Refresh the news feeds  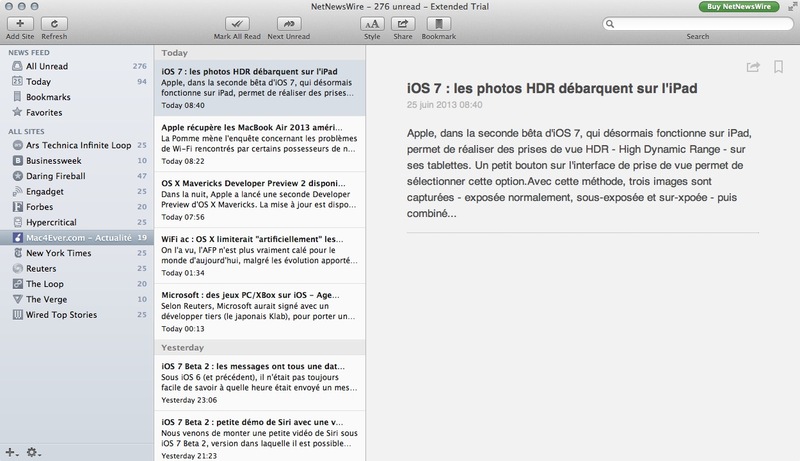(54, 23)
